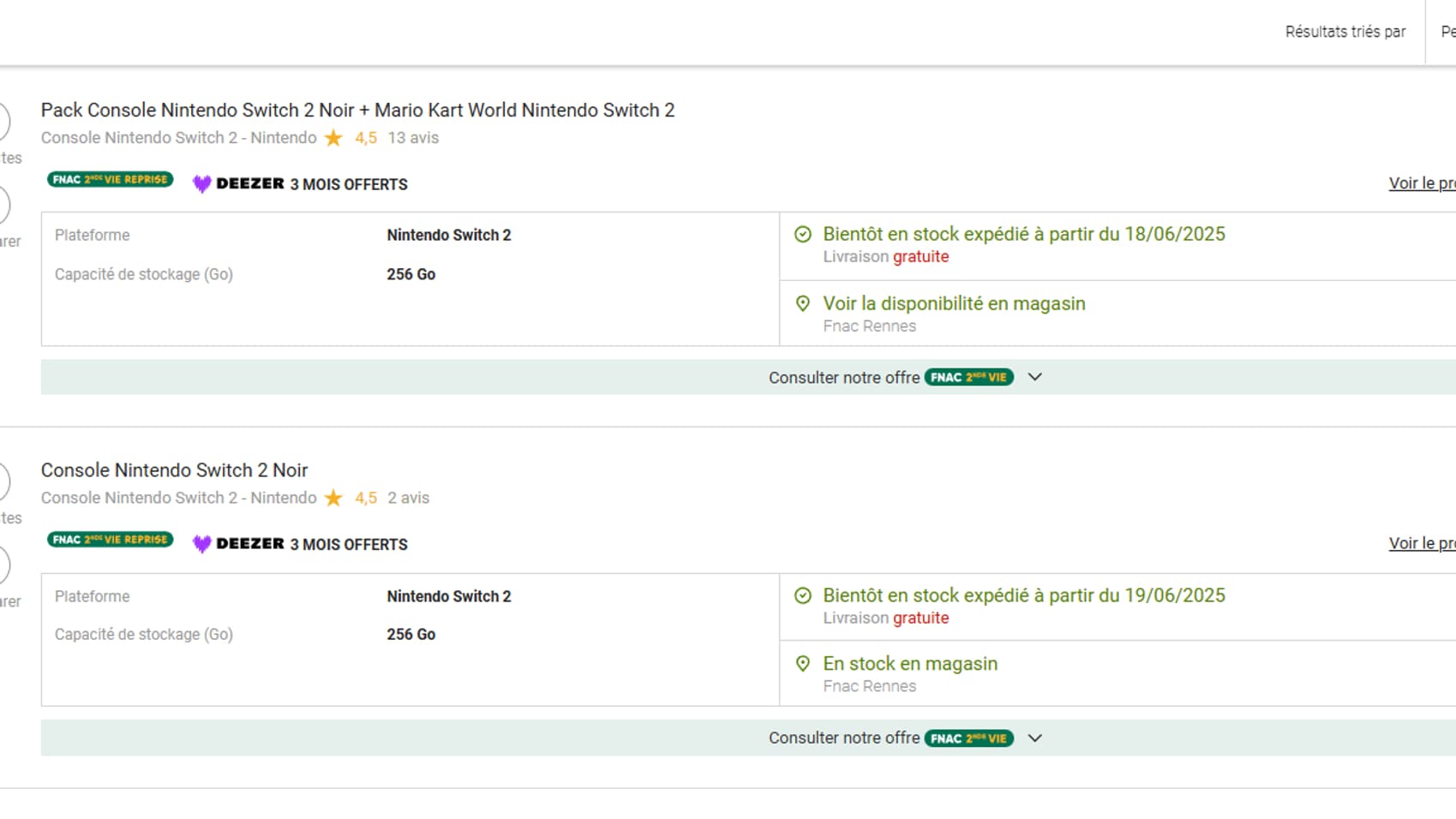Click the 256 Go storage value in the Mario Kart pack listing
1456x819 pixels.
click(411, 274)
